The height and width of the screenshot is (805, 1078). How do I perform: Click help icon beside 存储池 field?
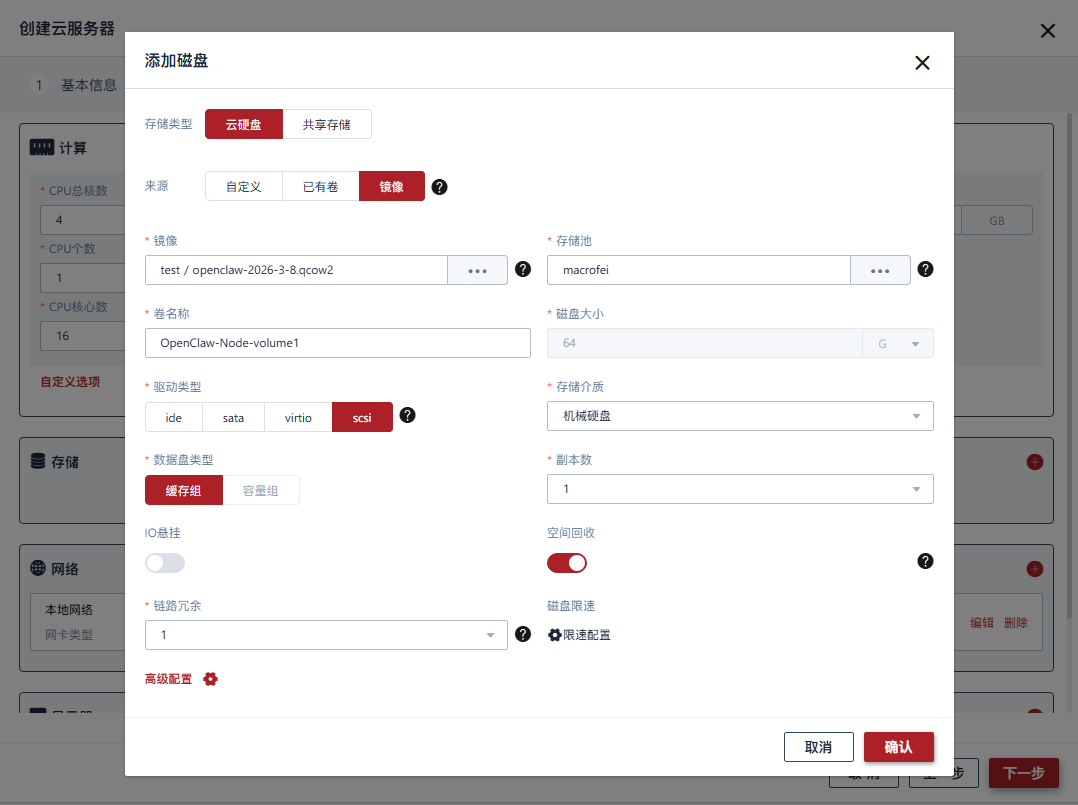(925, 269)
